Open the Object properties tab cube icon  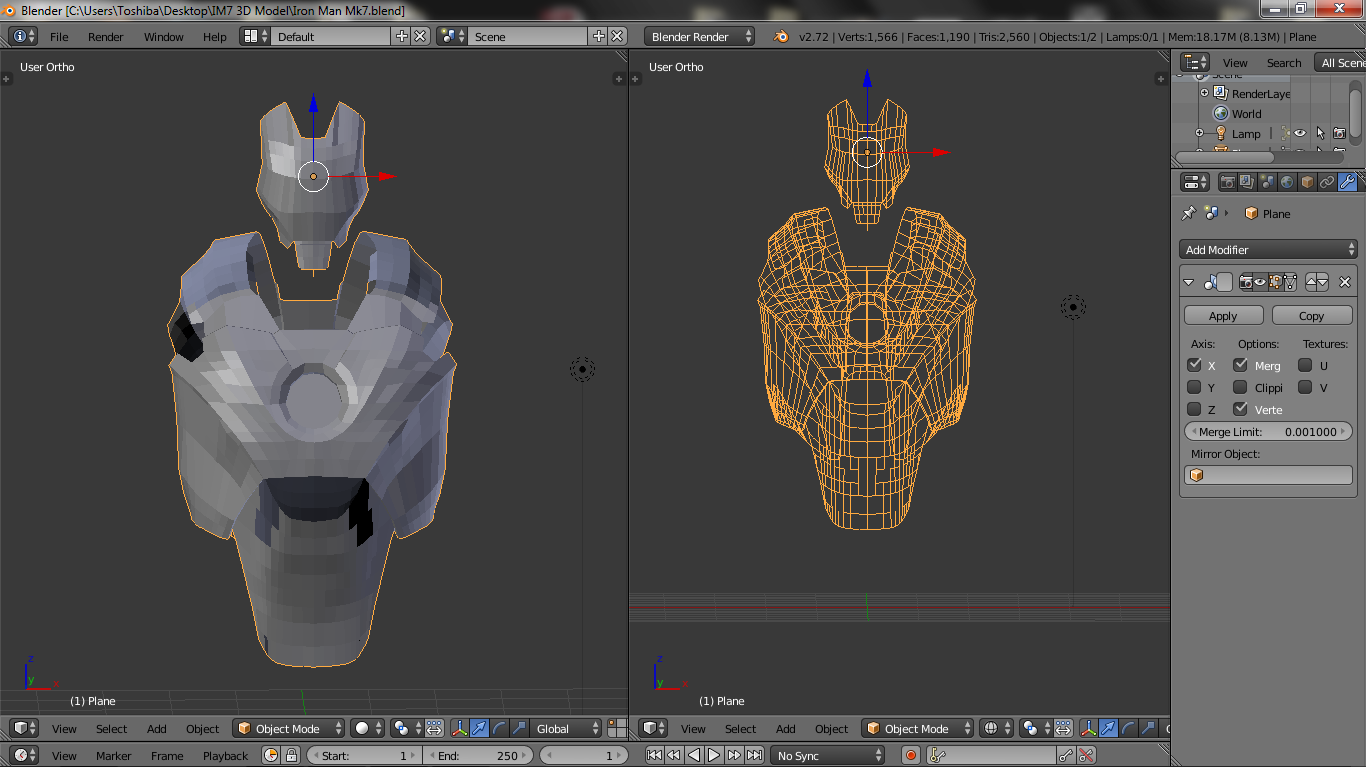point(1307,182)
